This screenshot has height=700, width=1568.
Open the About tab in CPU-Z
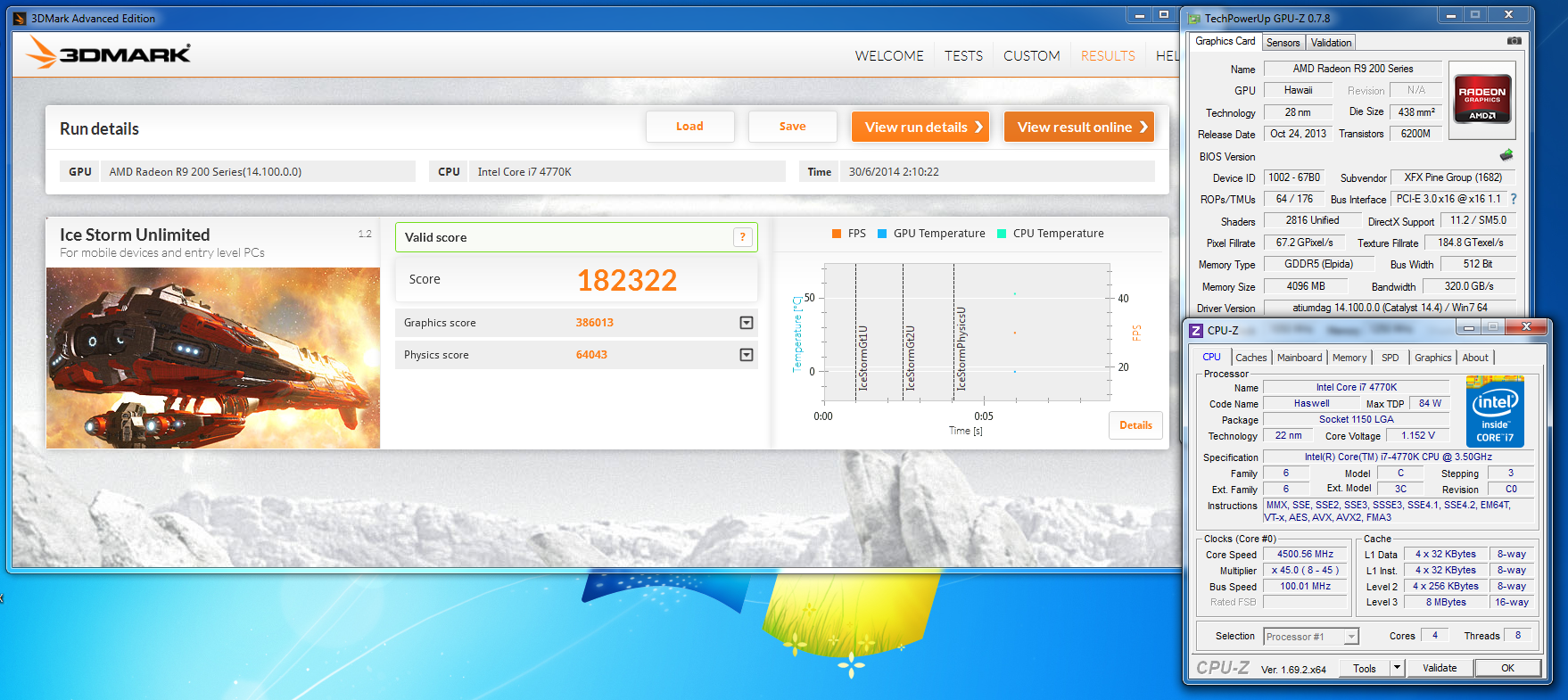point(1475,358)
